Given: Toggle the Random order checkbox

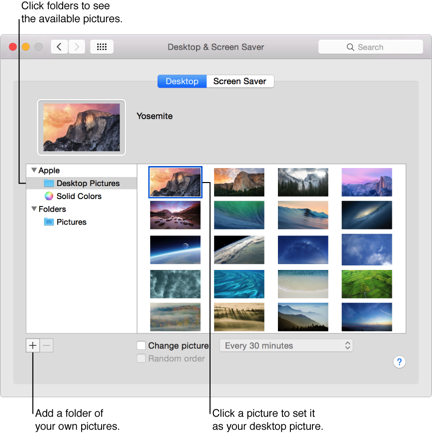Looking at the screenshot, I should tap(141, 358).
